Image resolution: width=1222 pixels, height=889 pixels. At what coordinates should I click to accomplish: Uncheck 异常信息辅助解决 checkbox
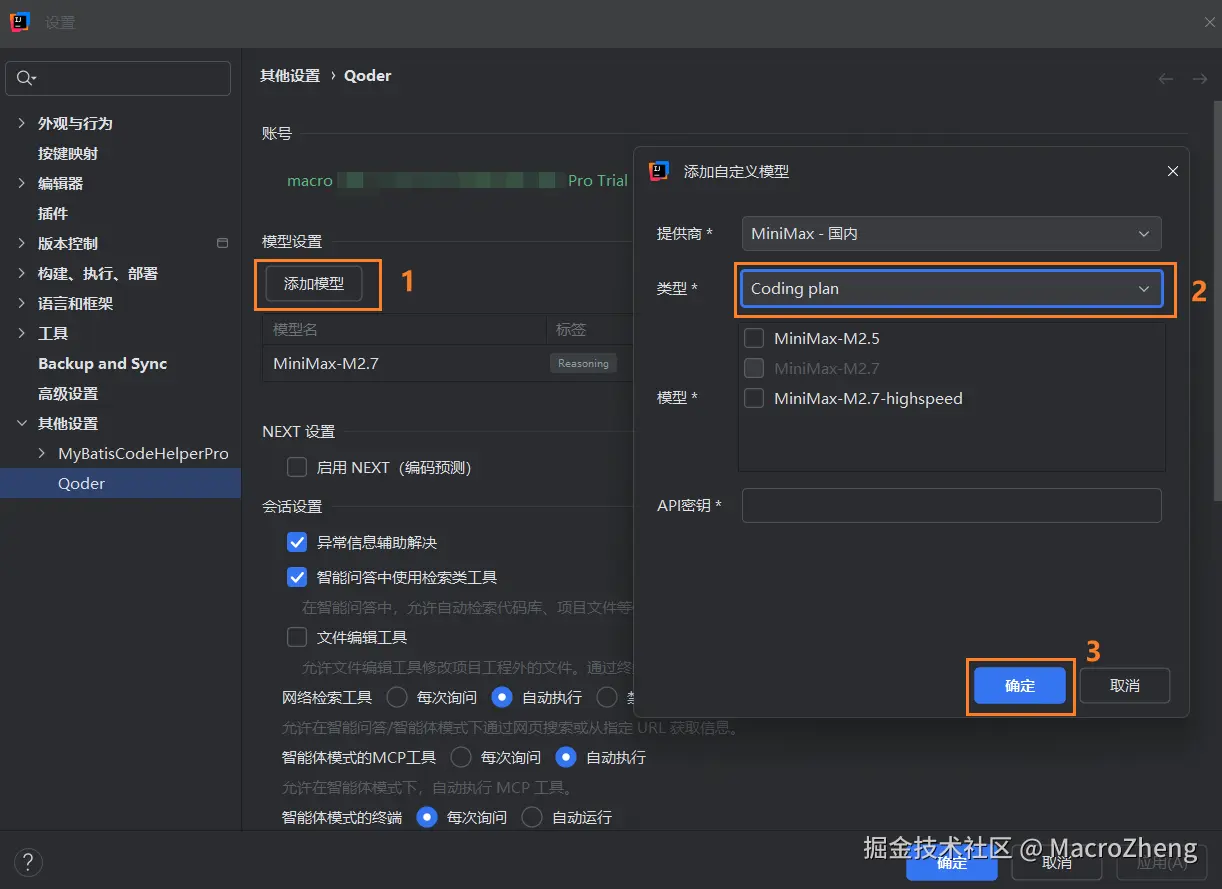pyautogui.click(x=297, y=542)
